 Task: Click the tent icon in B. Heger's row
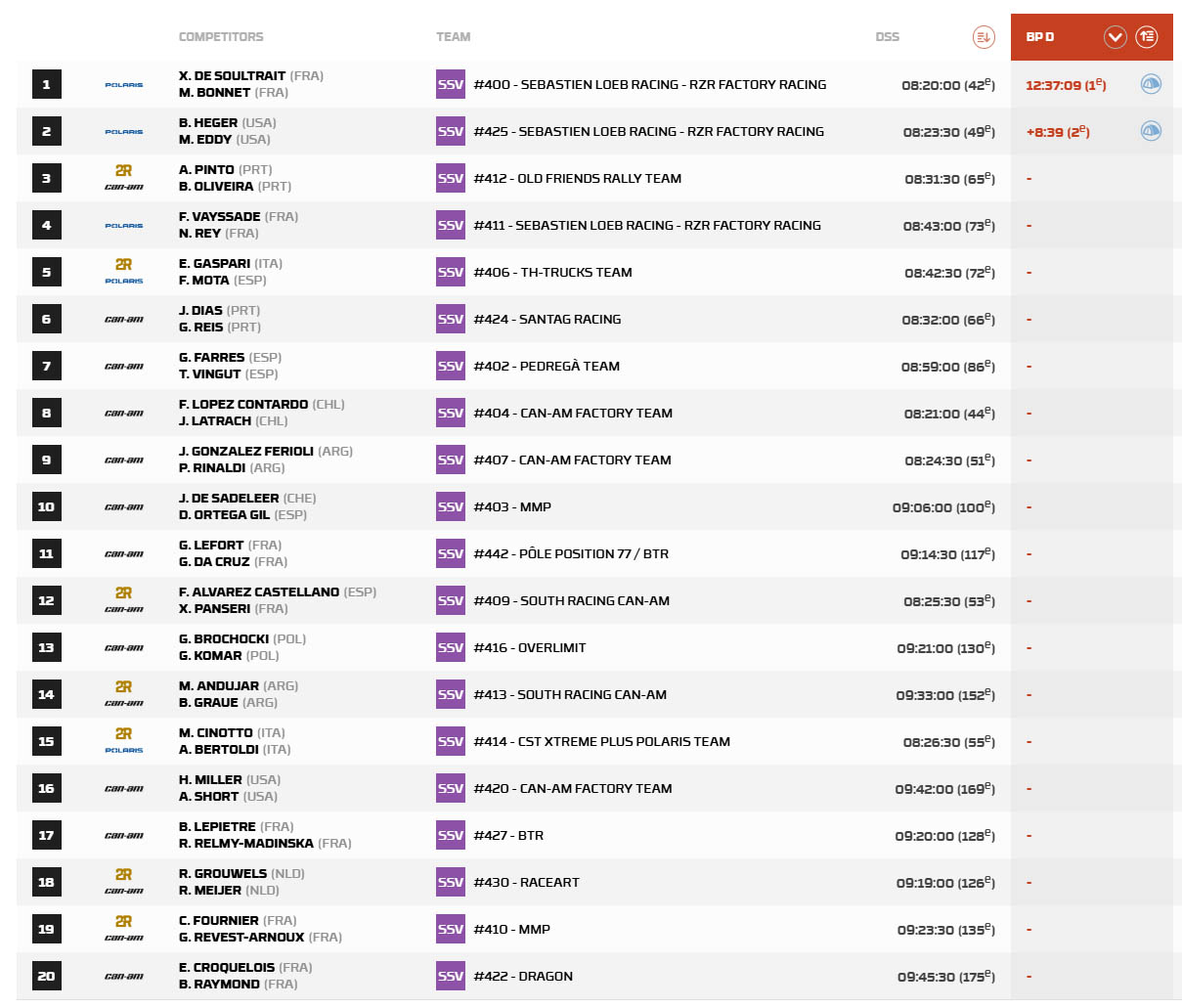point(1151,131)
